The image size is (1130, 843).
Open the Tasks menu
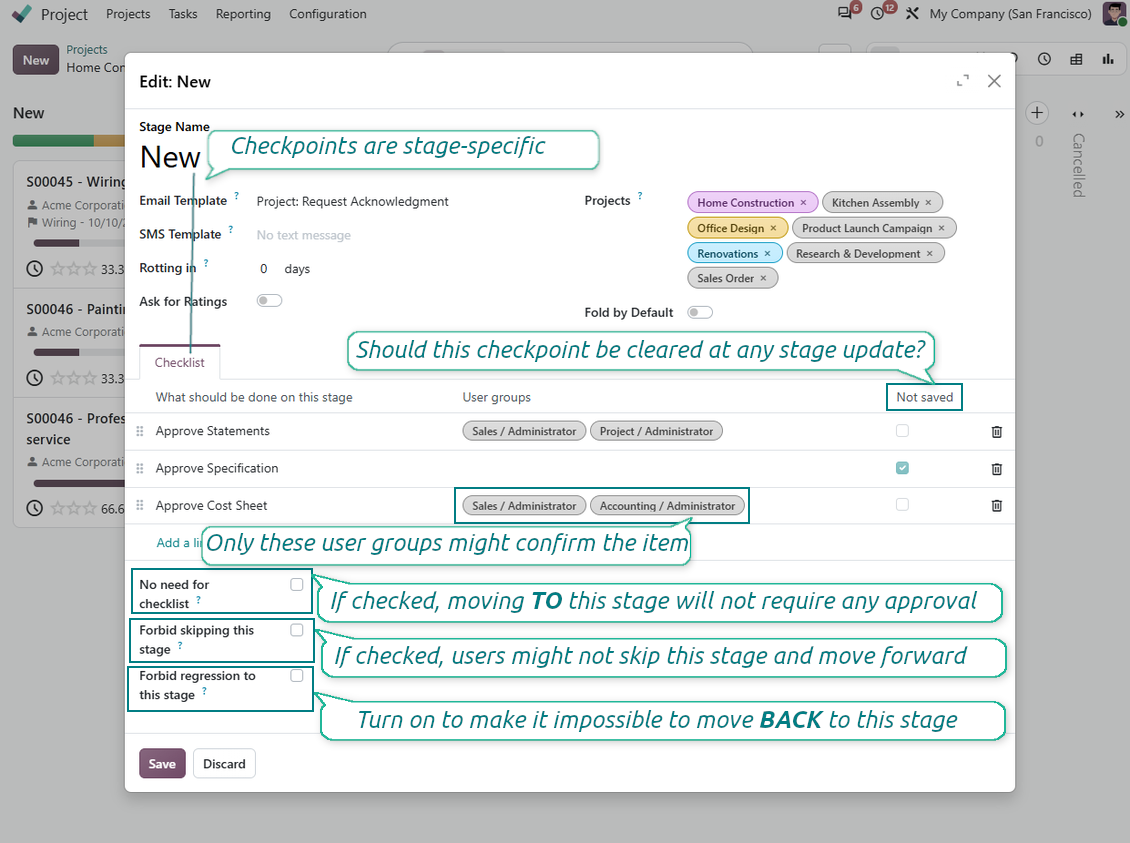pos(183,14)
